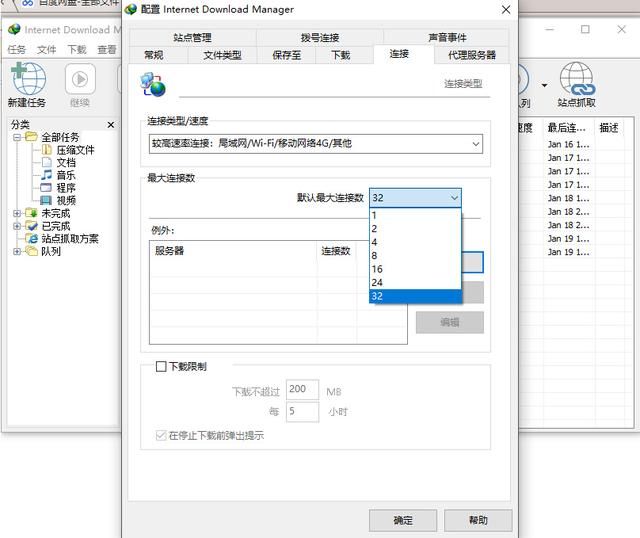Select the 程序 category icon

click(46, 188)
